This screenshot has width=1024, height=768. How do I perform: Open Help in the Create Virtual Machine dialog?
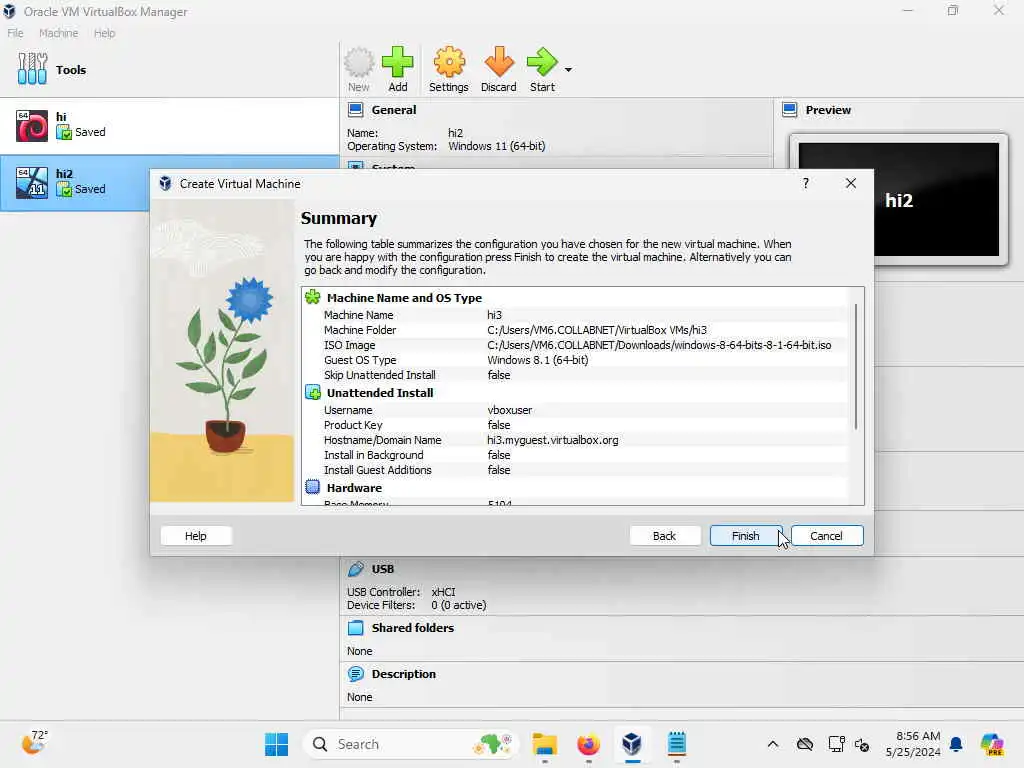click(x=195, y=536)
